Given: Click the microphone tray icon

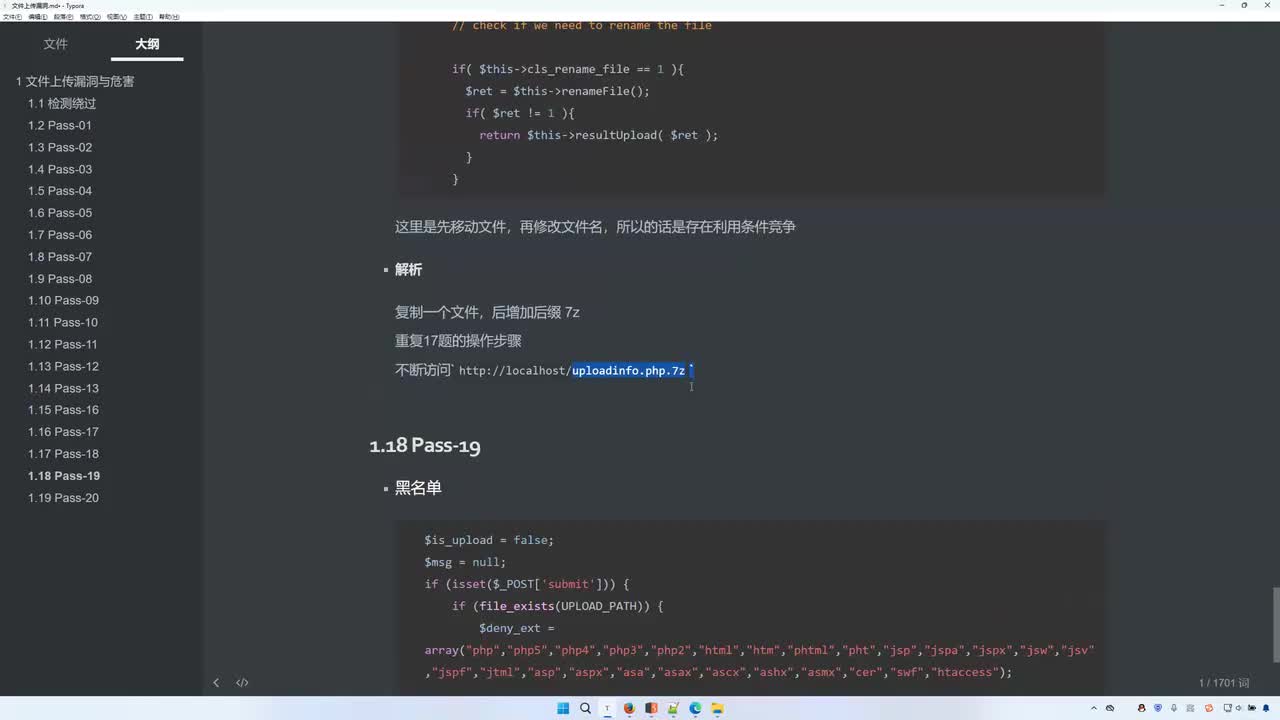Looking at the screenshot, I should tap(1173, 708).
